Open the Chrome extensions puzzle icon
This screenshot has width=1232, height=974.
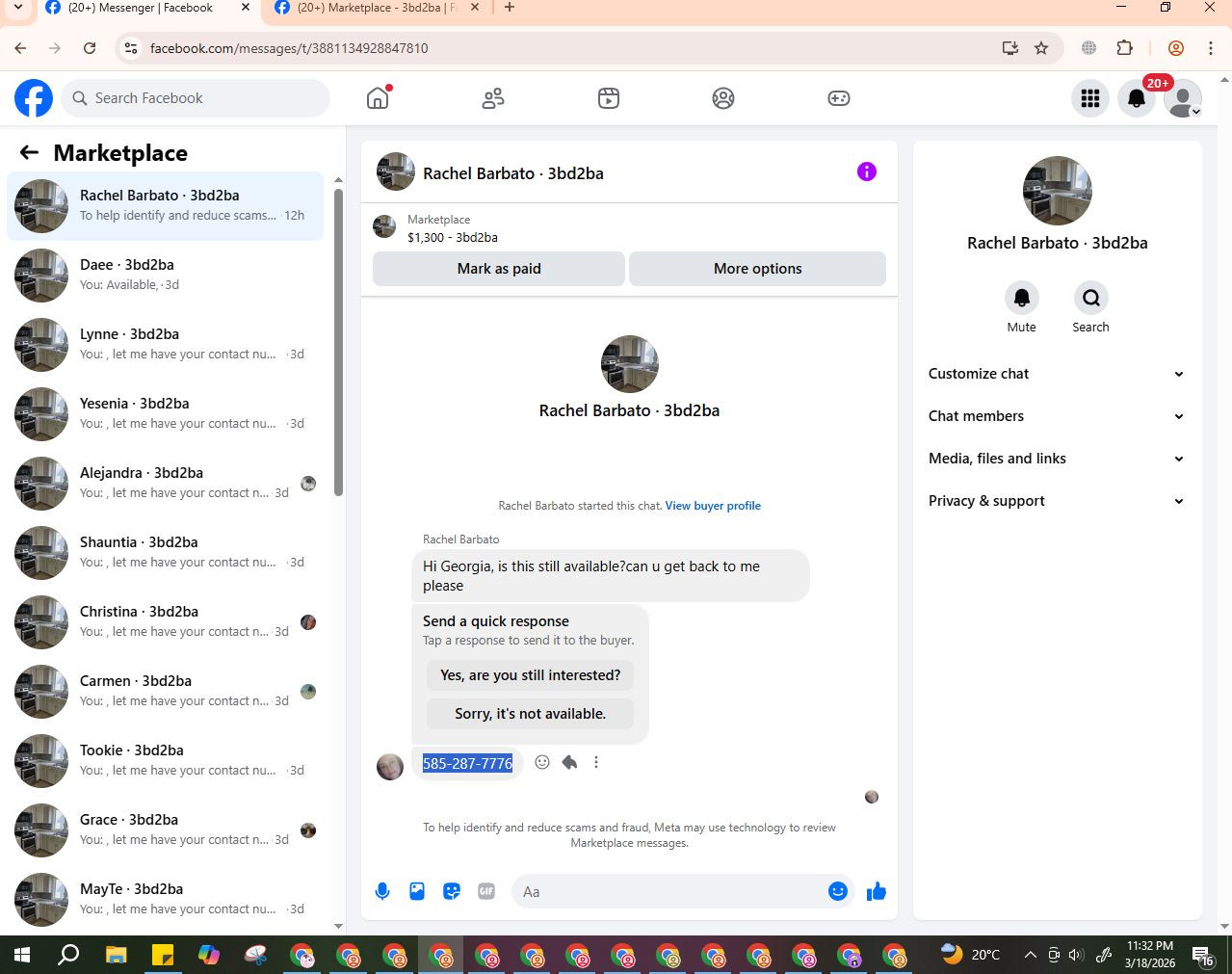(1124, 48)
